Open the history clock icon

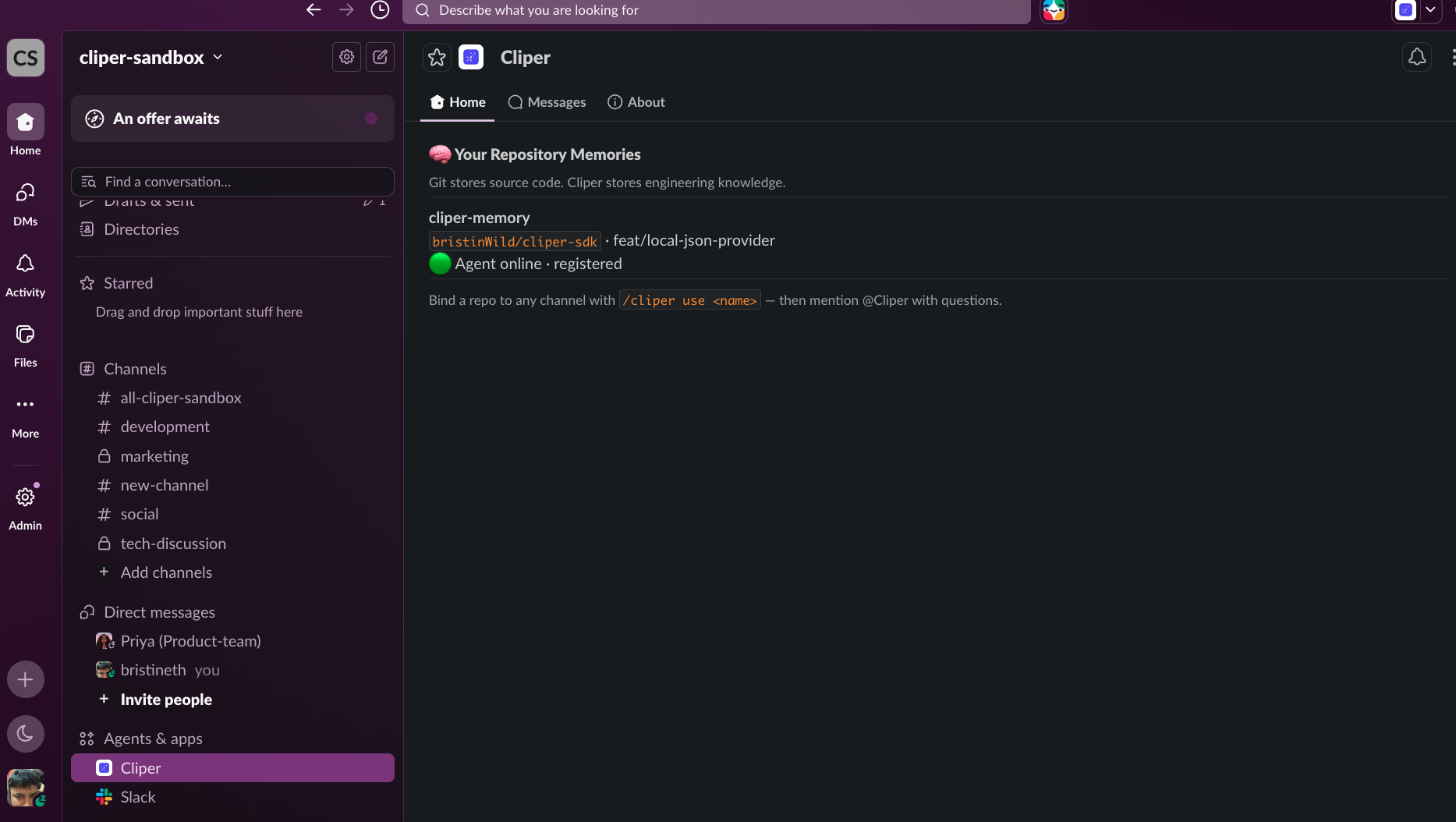[x=380, y=10]
